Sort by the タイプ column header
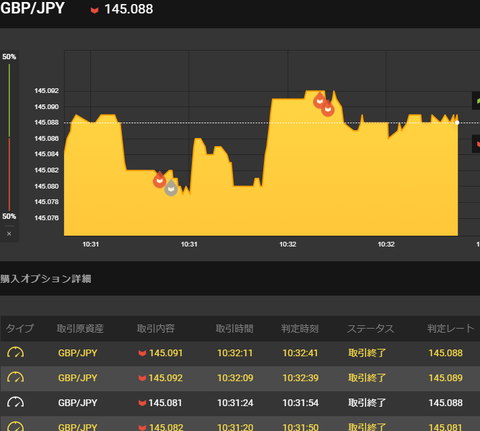The image size is (480, 431). click(x=20, y=328)
